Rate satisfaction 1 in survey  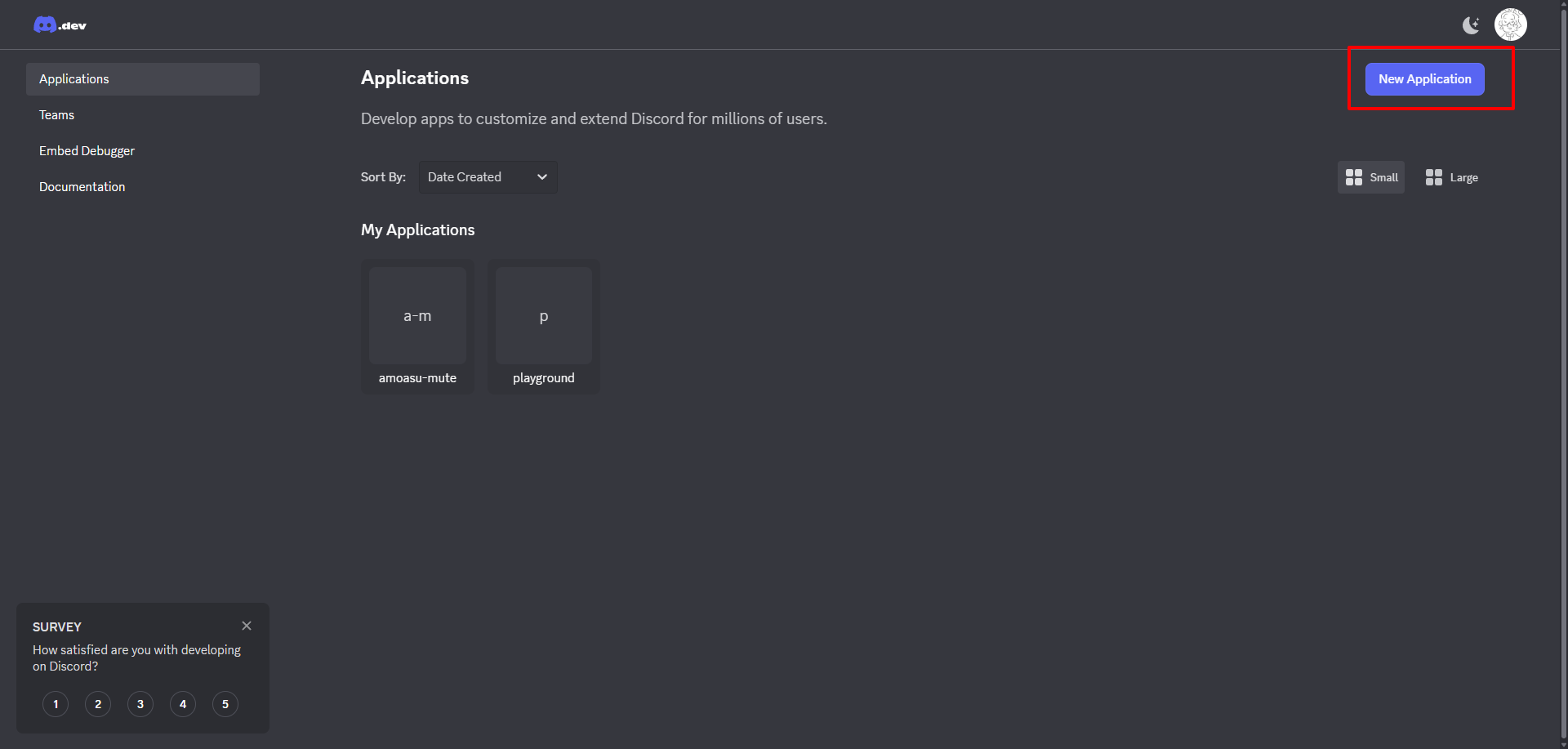tap(56, 704)
